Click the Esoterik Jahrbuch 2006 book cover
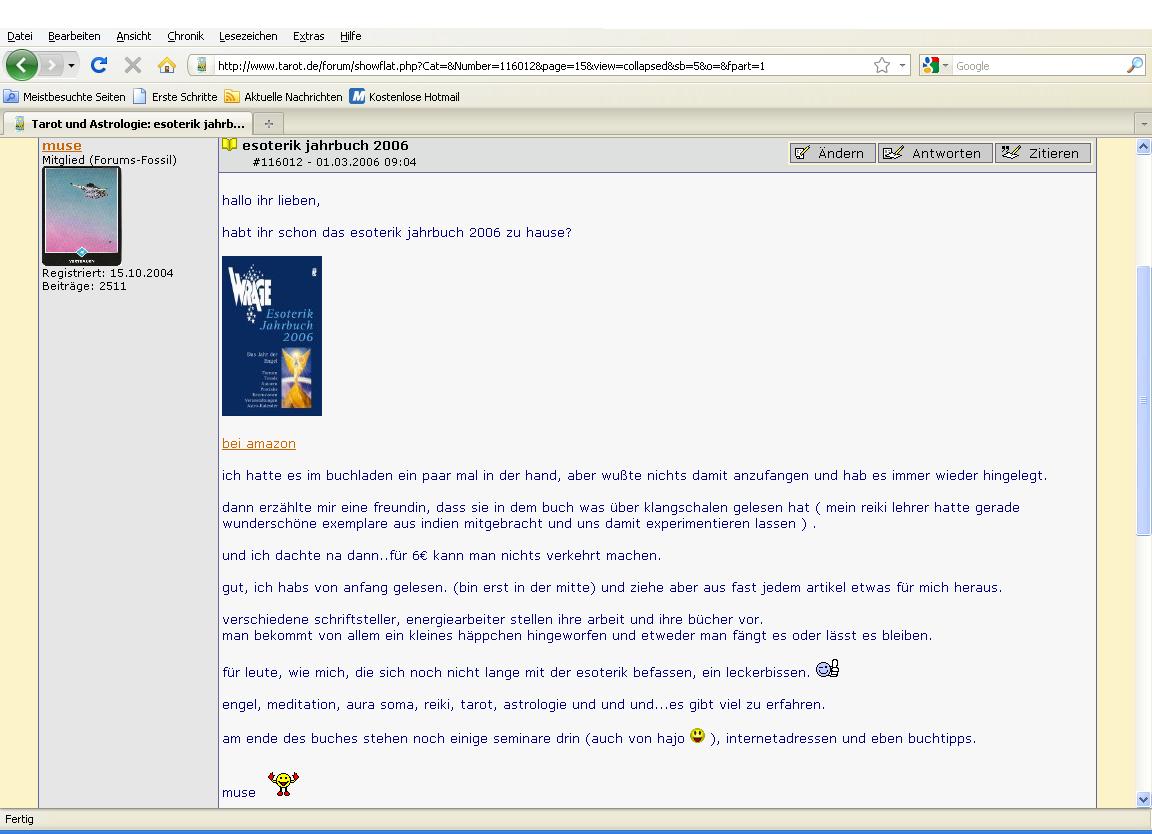 [272, 336]
